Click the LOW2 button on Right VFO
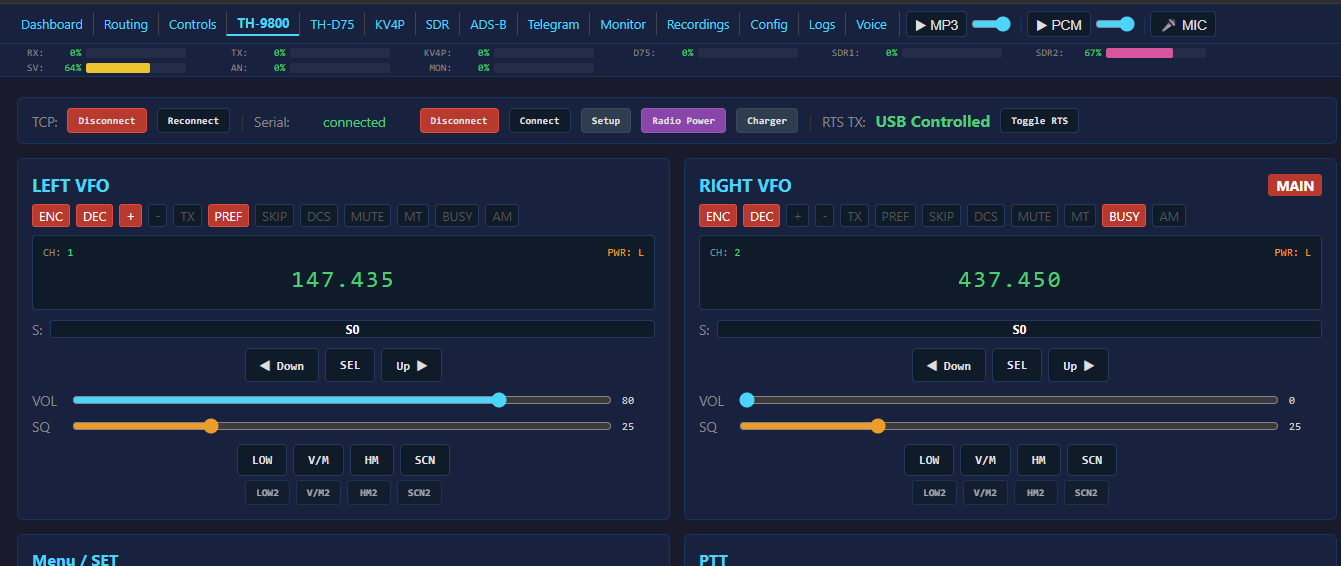This screenshot has width=1341, height=566. pos(934,492)
